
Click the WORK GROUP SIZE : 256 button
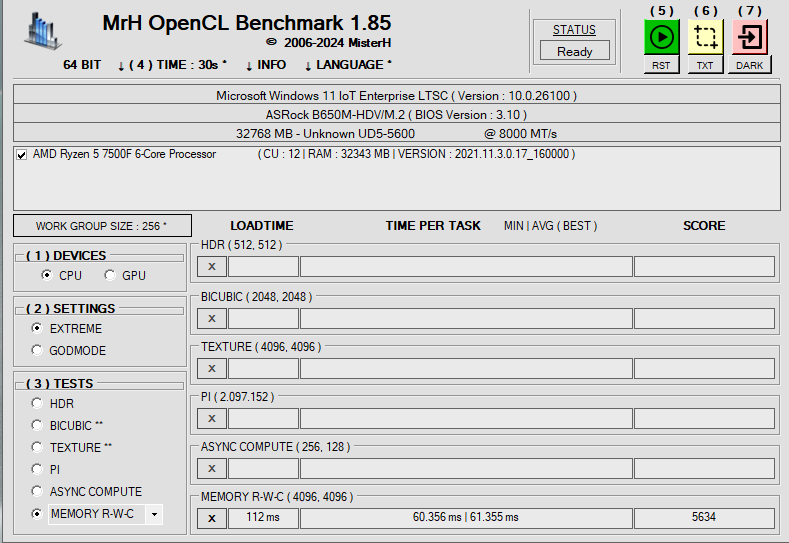point(102,226)
